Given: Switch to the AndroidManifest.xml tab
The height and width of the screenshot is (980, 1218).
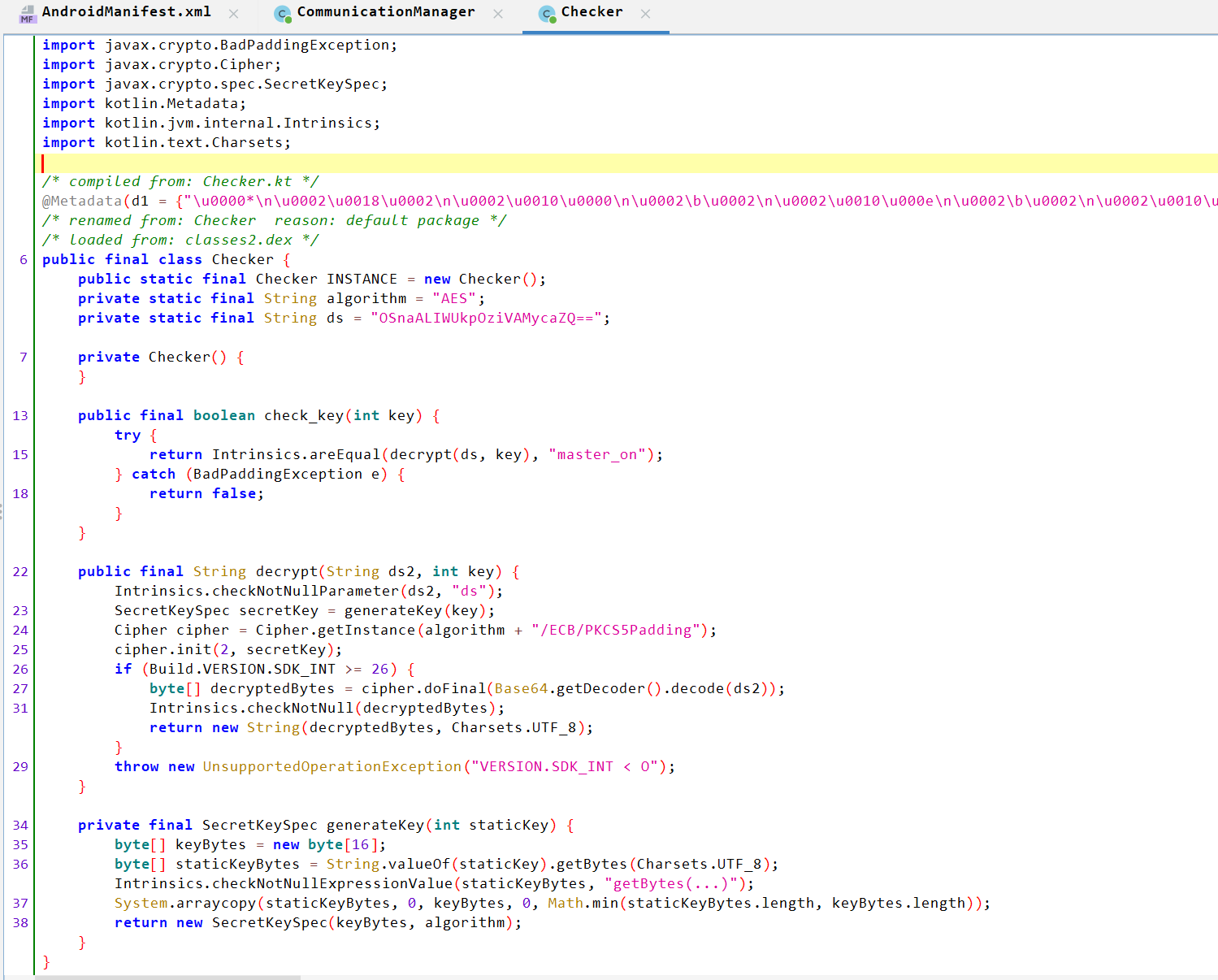Looking at the screenshot, I should tap(126, 12).
